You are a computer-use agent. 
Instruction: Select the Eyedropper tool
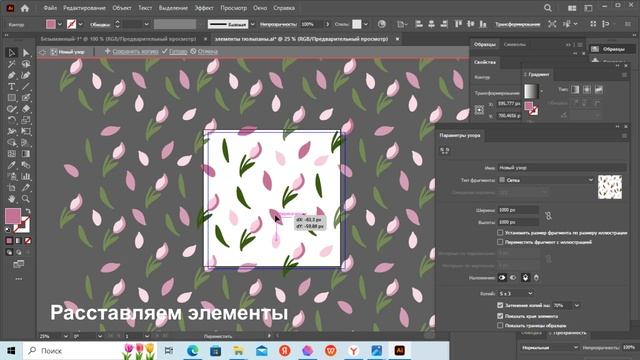click(x=11, y=165)
